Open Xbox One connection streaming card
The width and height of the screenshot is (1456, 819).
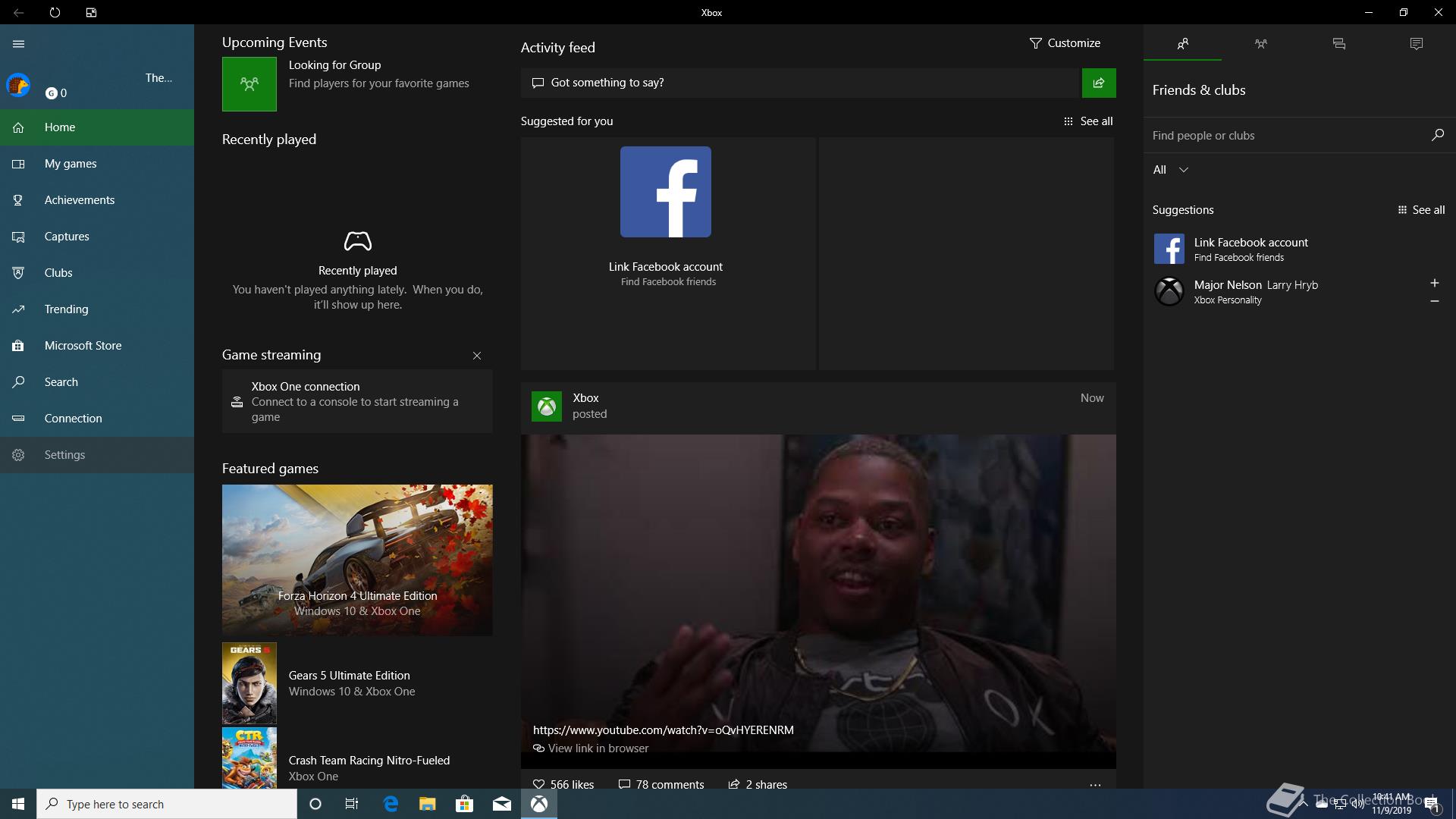tap(357, 401)
